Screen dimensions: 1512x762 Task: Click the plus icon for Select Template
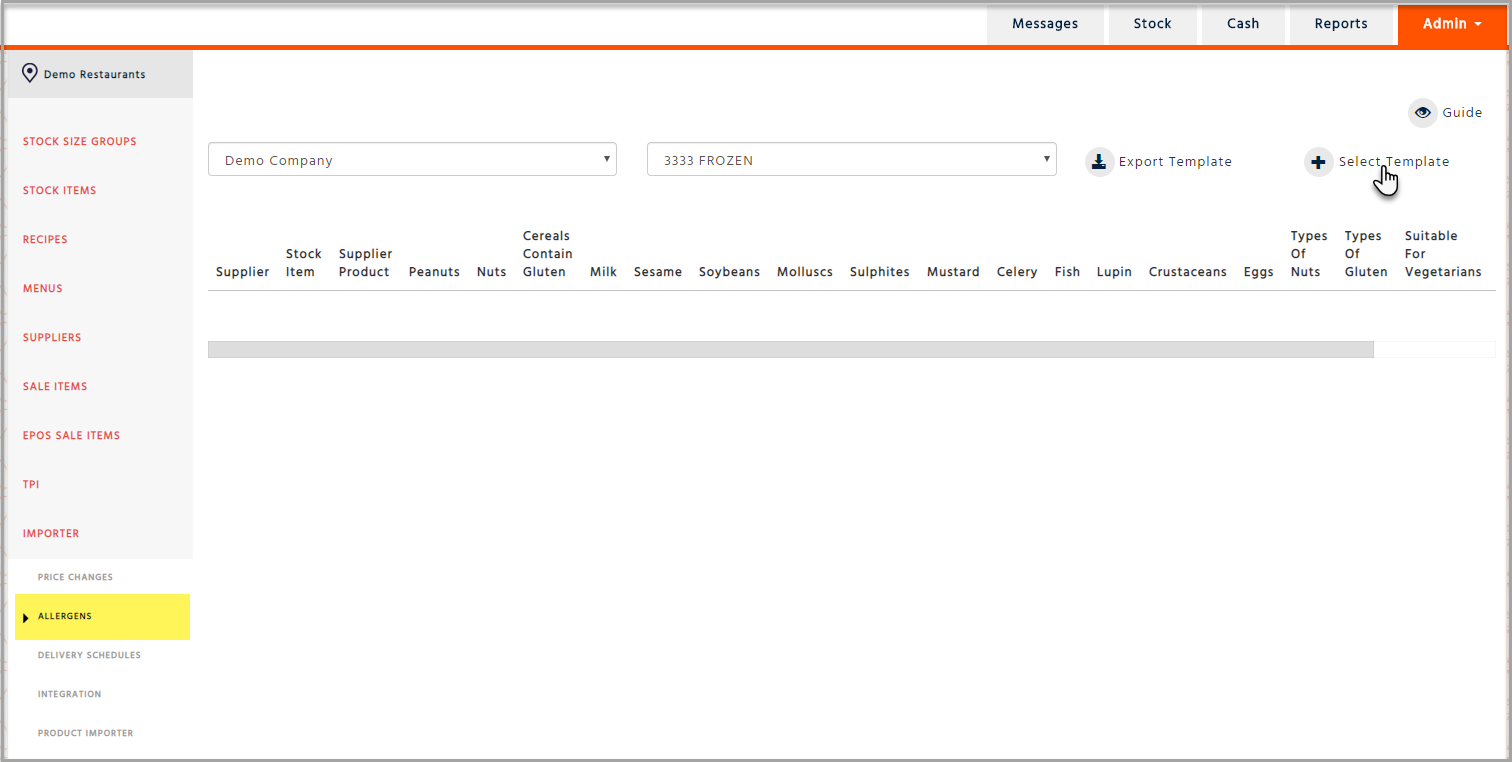point(1319,162)
